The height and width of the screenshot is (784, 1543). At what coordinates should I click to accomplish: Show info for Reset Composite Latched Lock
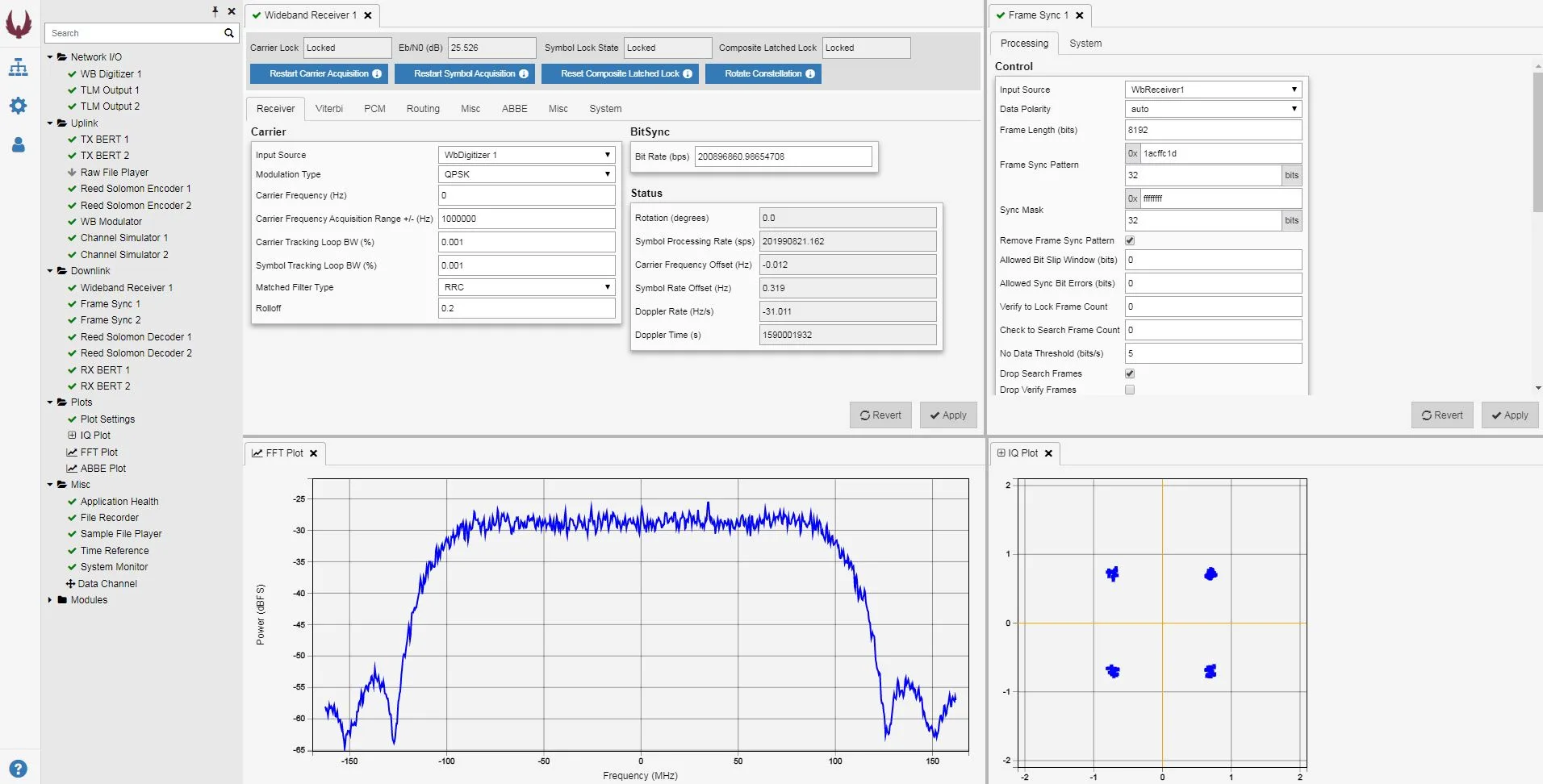point(688,73)
